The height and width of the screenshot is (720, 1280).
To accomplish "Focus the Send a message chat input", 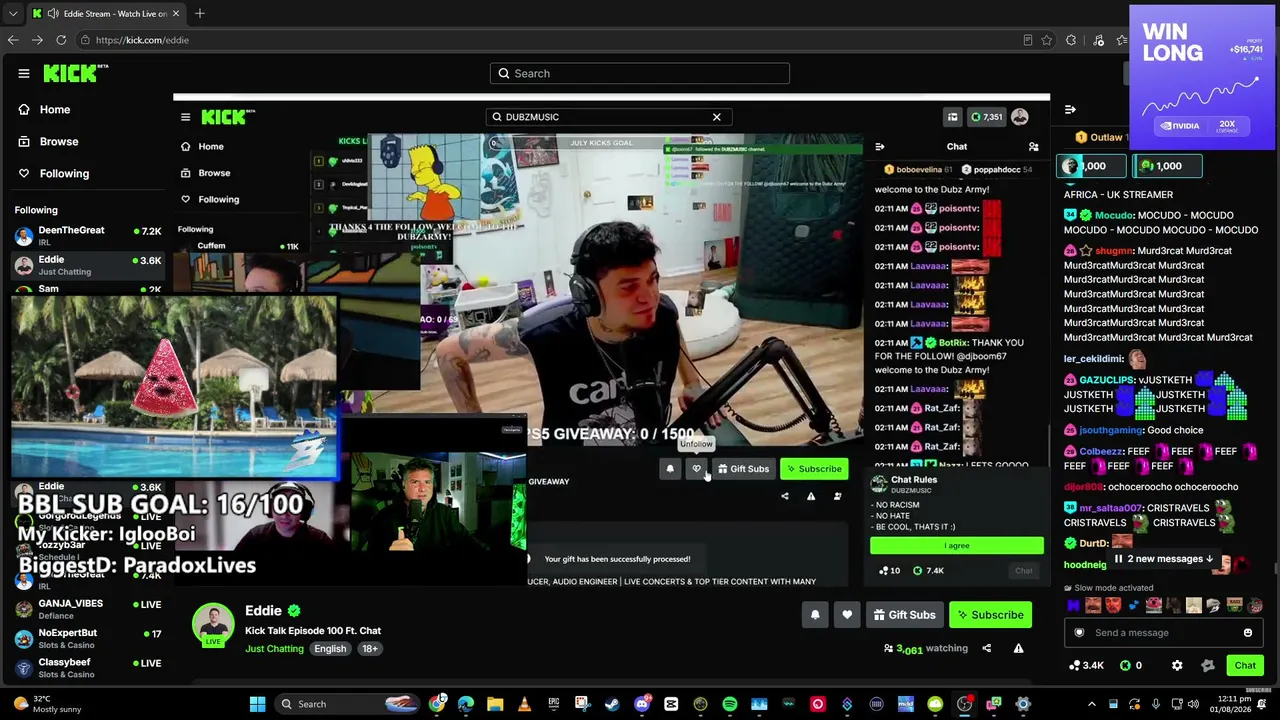I will tap(1163, 632).
